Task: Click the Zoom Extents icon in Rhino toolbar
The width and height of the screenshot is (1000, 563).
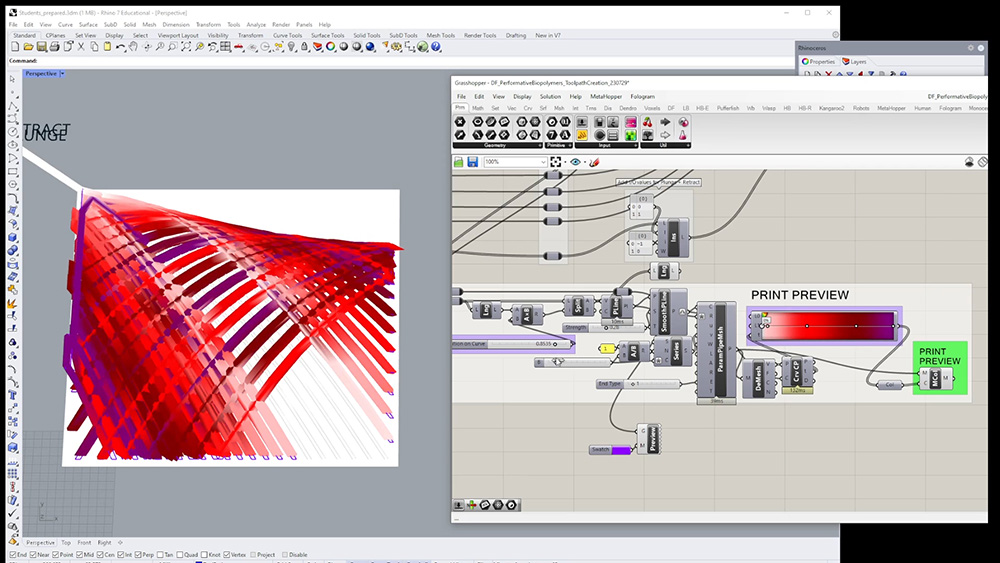Action: pyautogui.click(x=186, y=47)
